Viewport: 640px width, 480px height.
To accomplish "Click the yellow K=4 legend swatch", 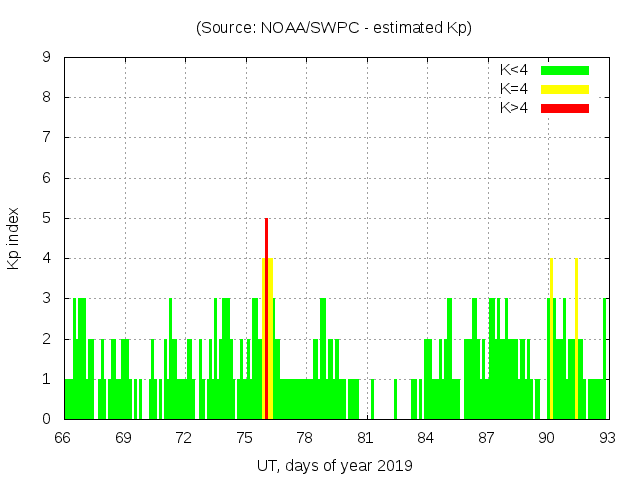I will pyautogui.click(x=565, y=89).
